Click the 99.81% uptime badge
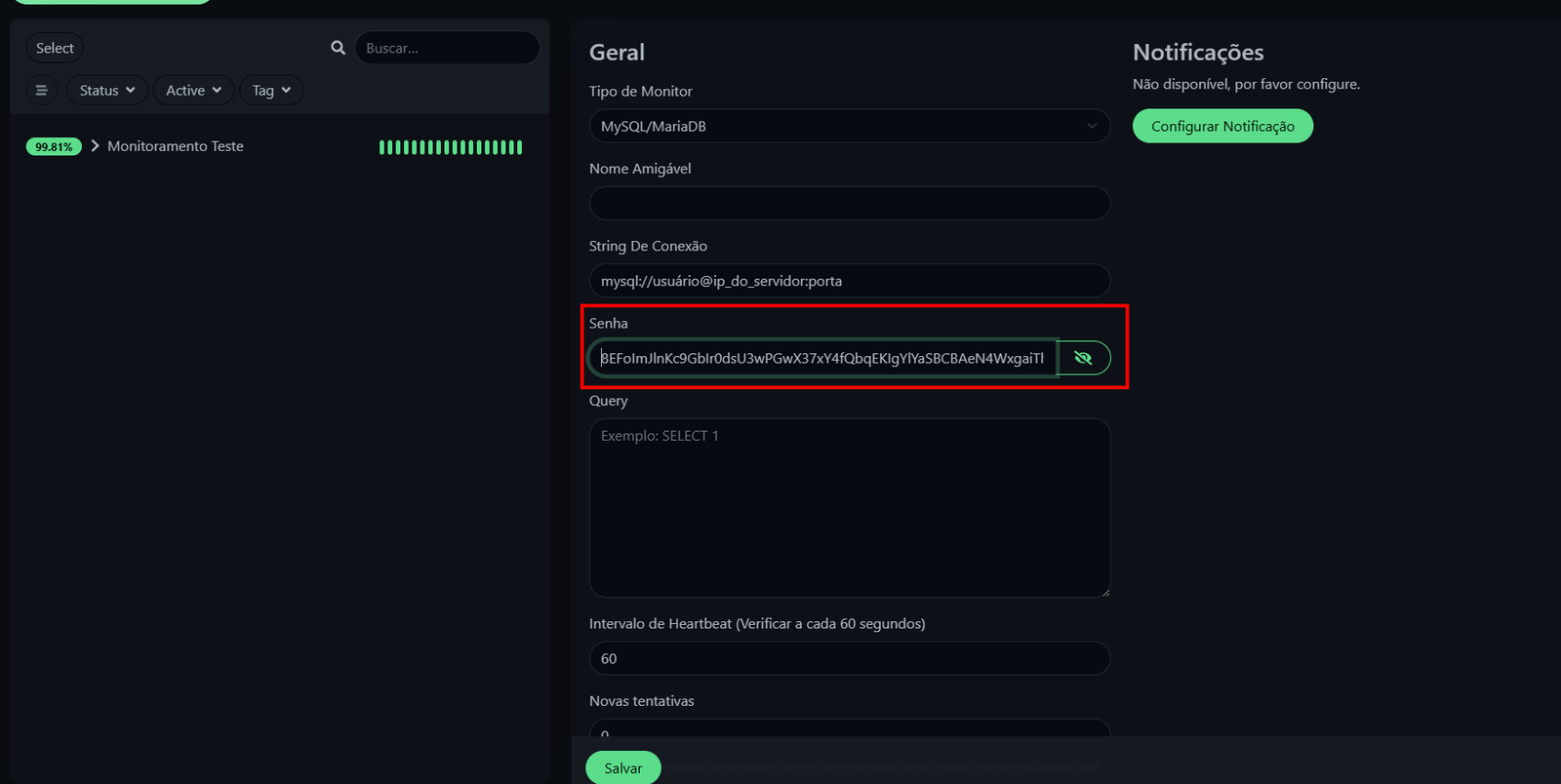This screenshot has height=784, width=1561. (54, 147)
